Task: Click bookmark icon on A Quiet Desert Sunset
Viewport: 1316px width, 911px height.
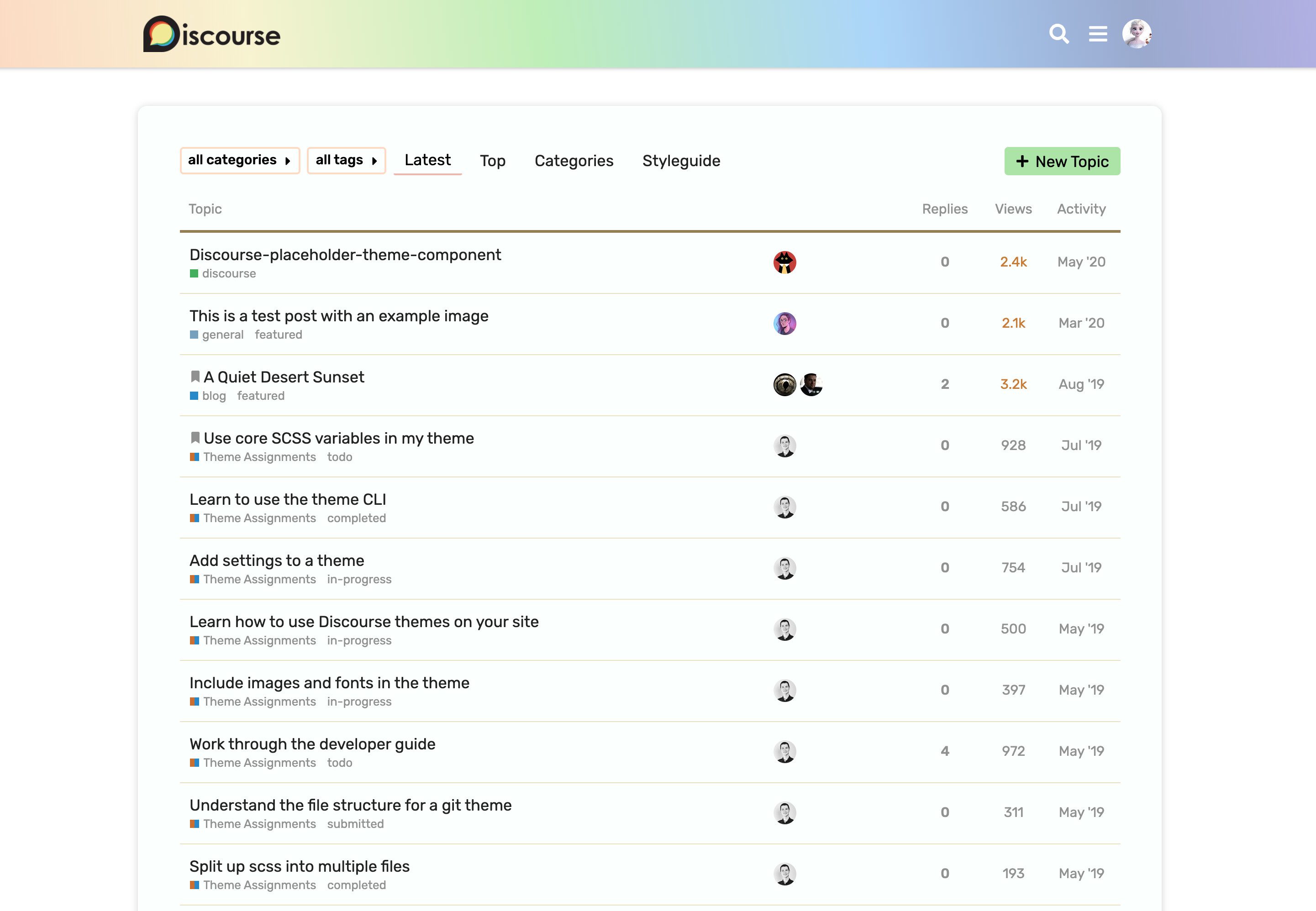Action: [x=195, y=377]
